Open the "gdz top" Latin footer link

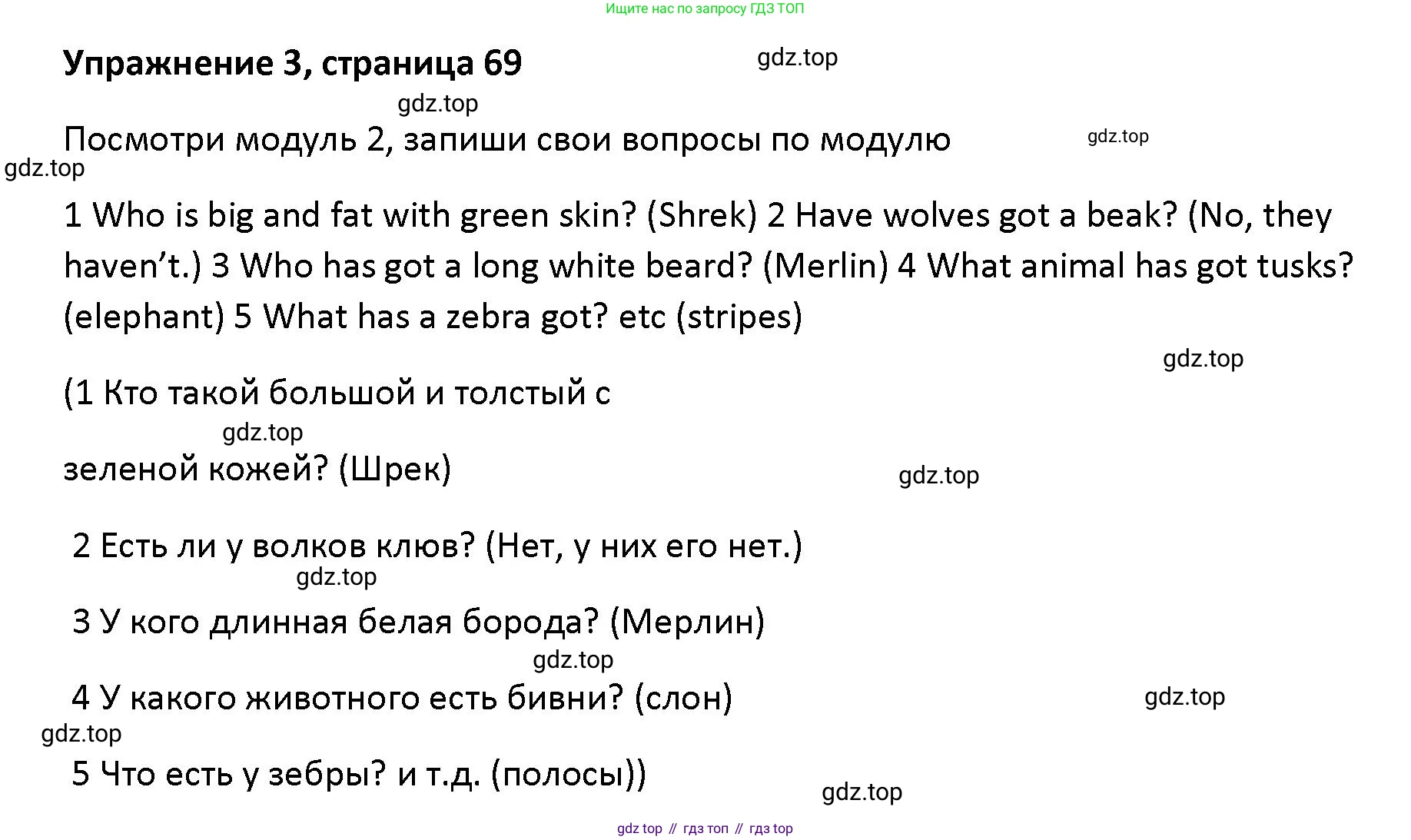[639, 828]
